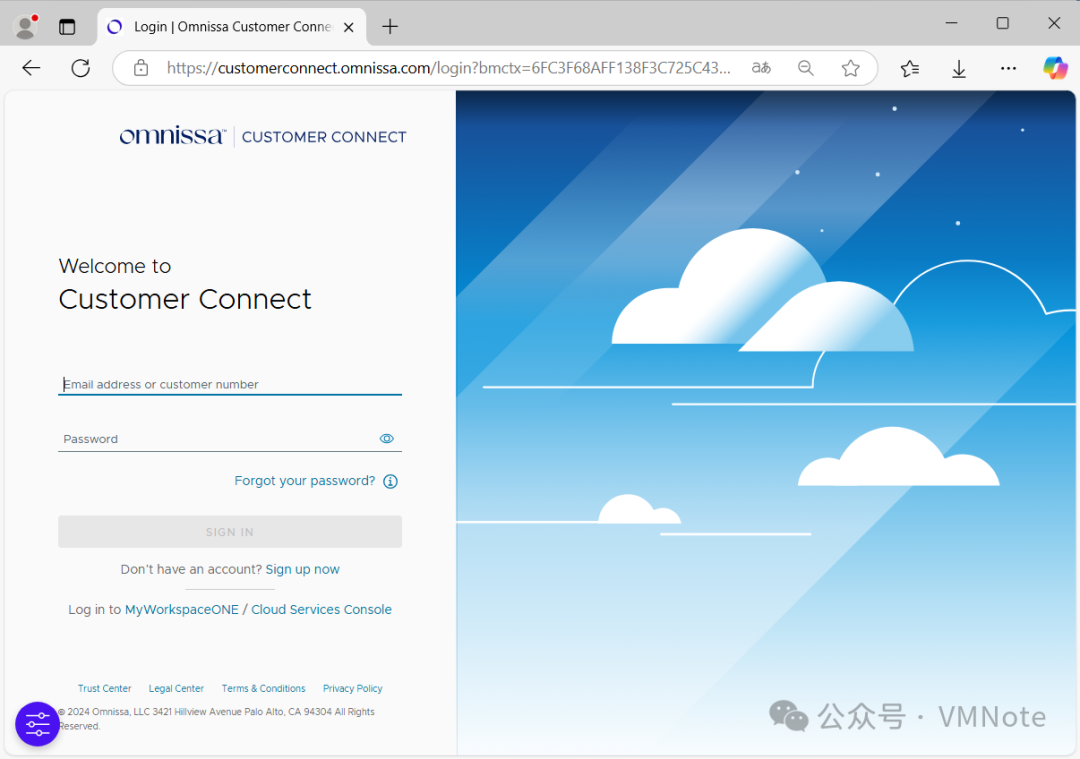View site information lock icon
This screenshot has width=1080, height=759.
tap(141, 67)
